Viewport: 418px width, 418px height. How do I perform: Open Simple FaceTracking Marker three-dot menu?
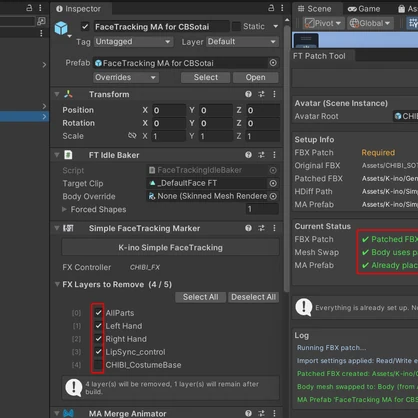point(274,228)
